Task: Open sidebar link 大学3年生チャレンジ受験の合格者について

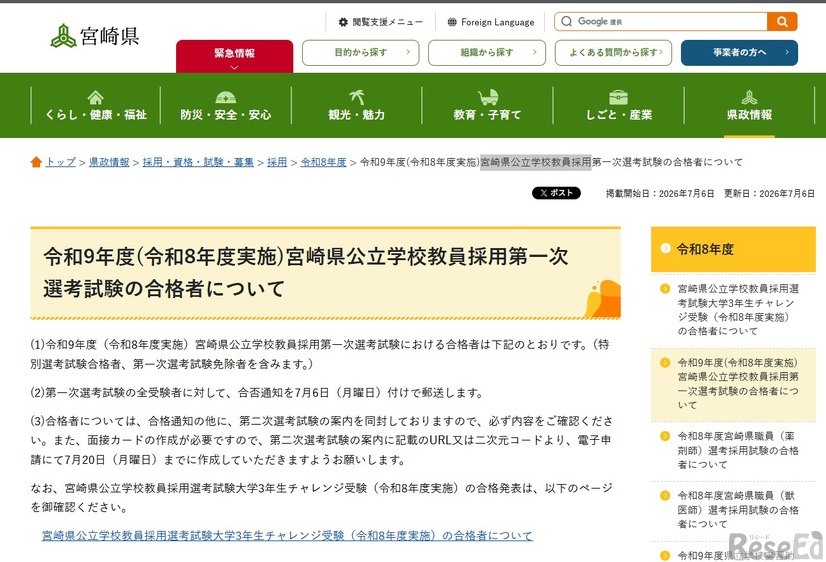Action: tap(738, 310)
